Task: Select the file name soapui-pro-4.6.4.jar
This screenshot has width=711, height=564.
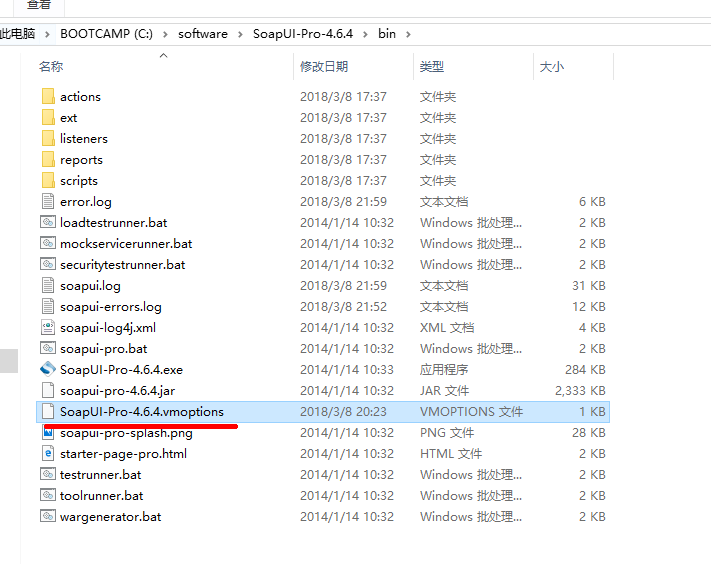Action: pyautogui.click(x=117, y=391)
